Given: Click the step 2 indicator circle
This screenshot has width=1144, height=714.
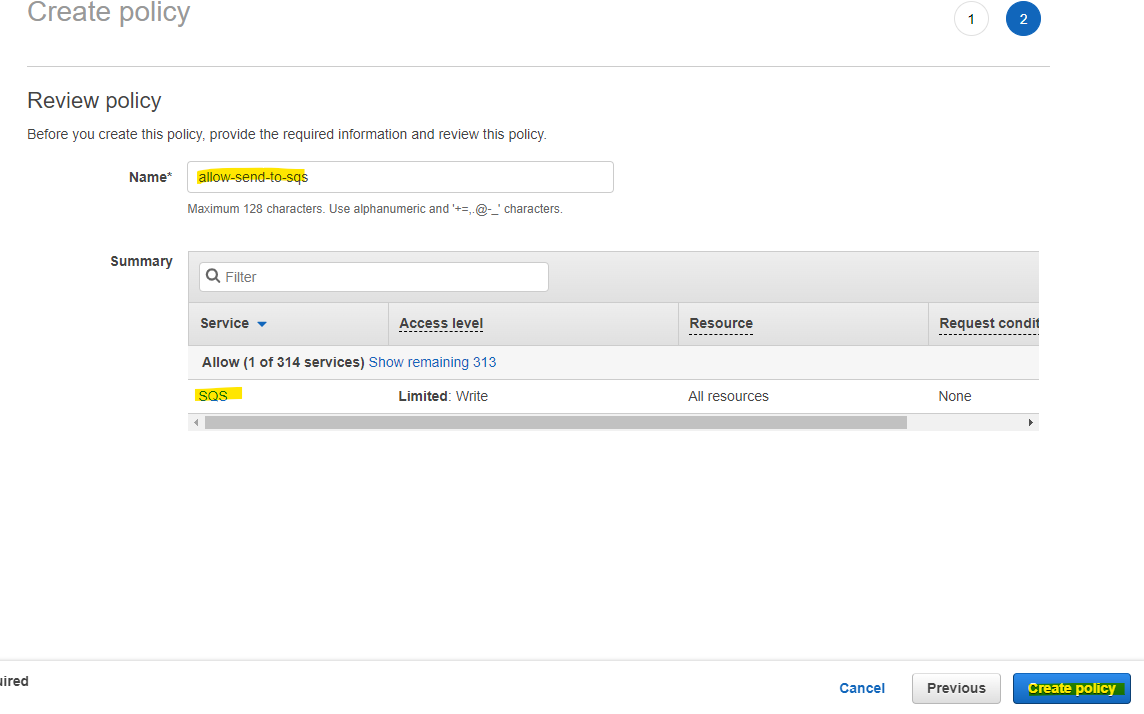Looking at the screenshot, I should point(1023,19).
